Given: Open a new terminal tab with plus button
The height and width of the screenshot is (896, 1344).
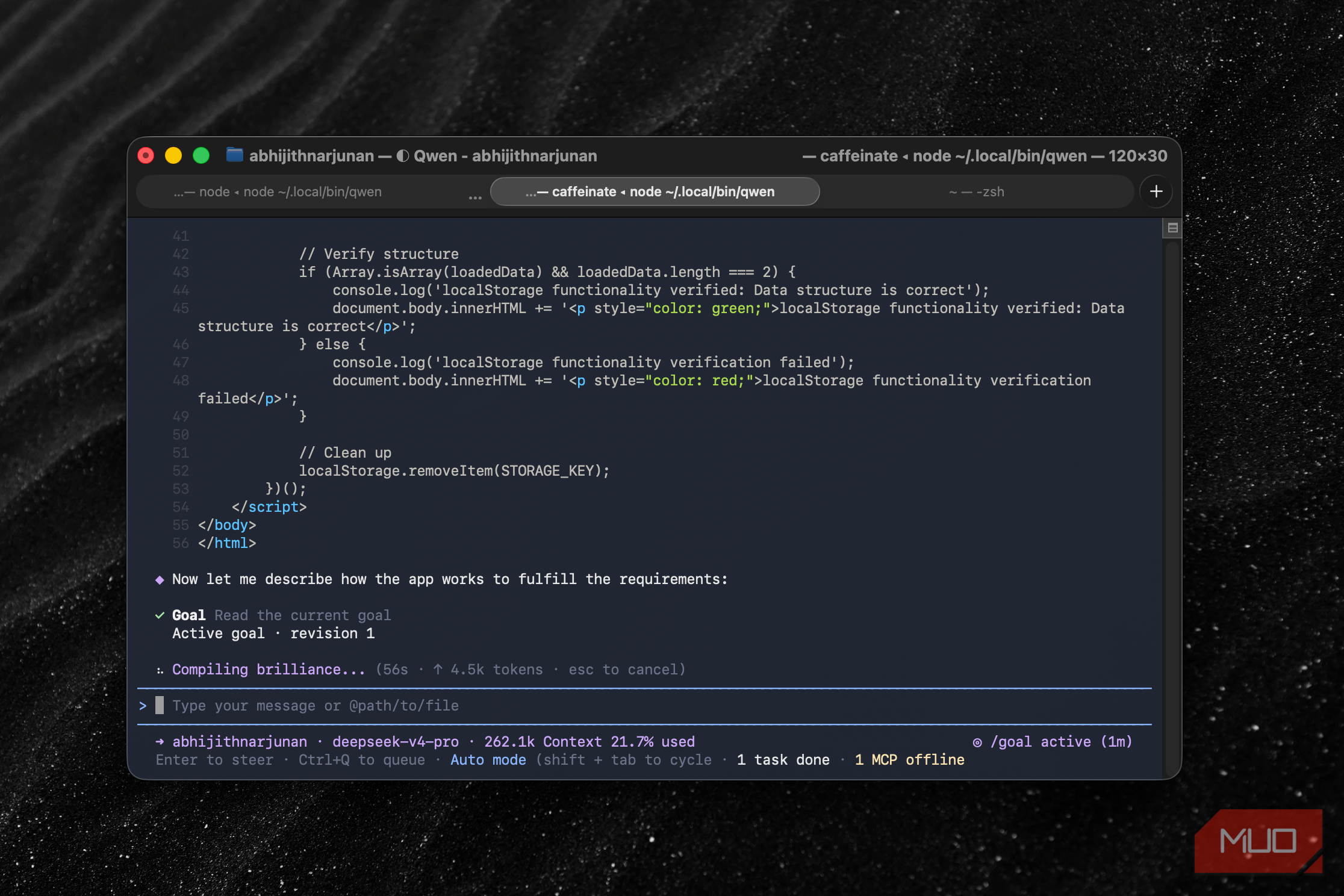Looking at the screenshot, I should tap(1156, 191).
